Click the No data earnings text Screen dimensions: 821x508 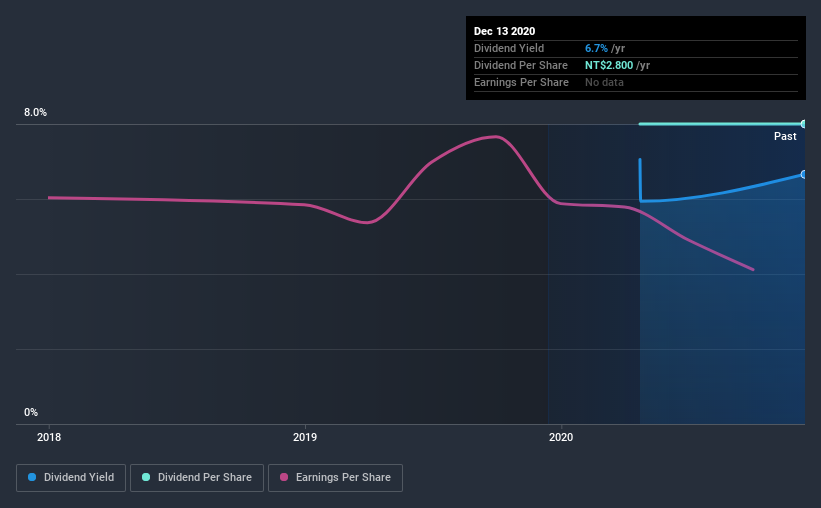[604, 82]
